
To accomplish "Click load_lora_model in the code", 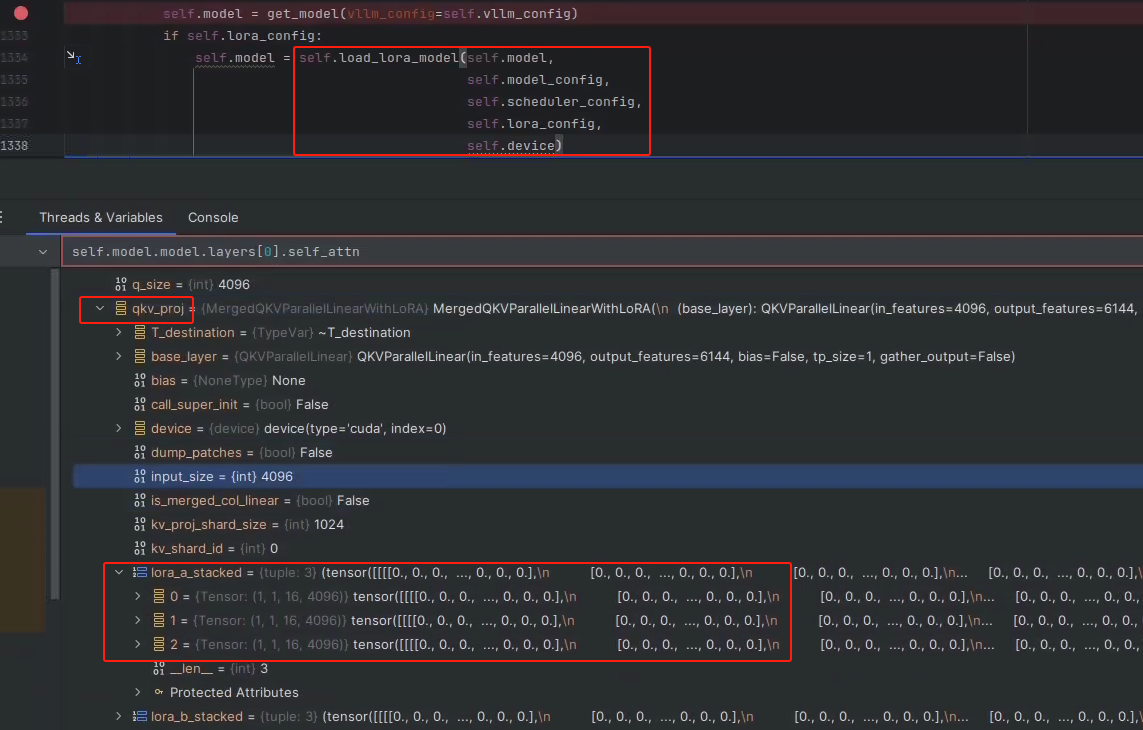I will [x=398, y=58].
